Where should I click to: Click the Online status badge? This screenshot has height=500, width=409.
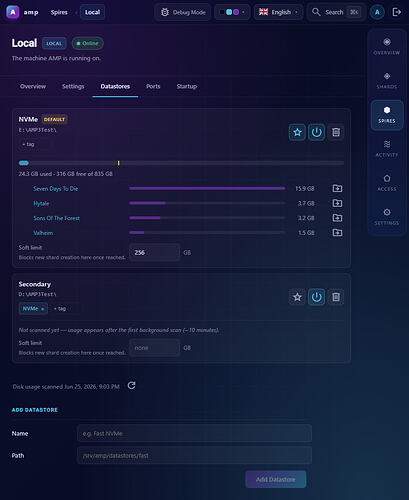(x=88, y=43)
